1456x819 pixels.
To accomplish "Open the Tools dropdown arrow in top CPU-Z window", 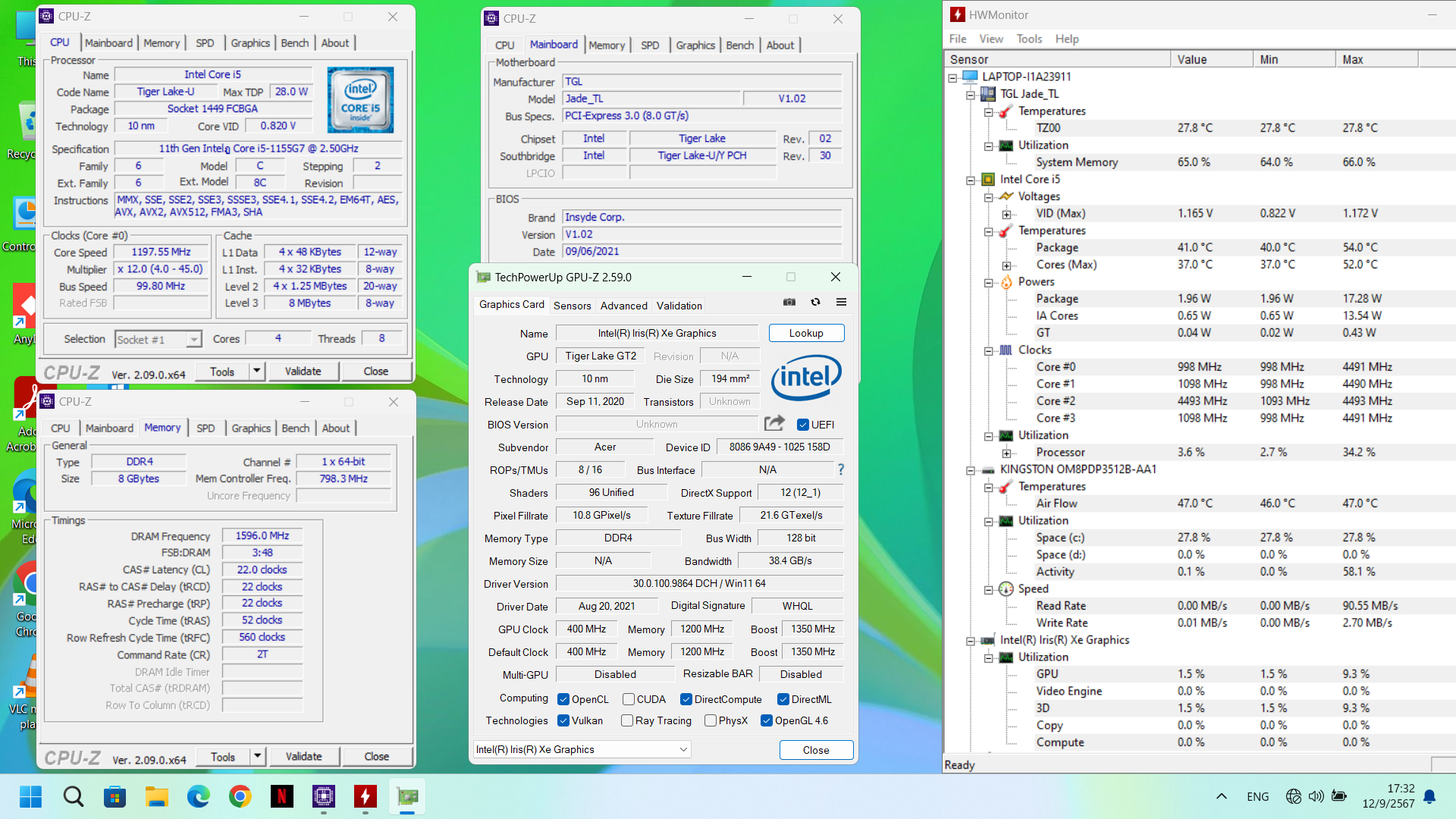I will click(256, 371).
